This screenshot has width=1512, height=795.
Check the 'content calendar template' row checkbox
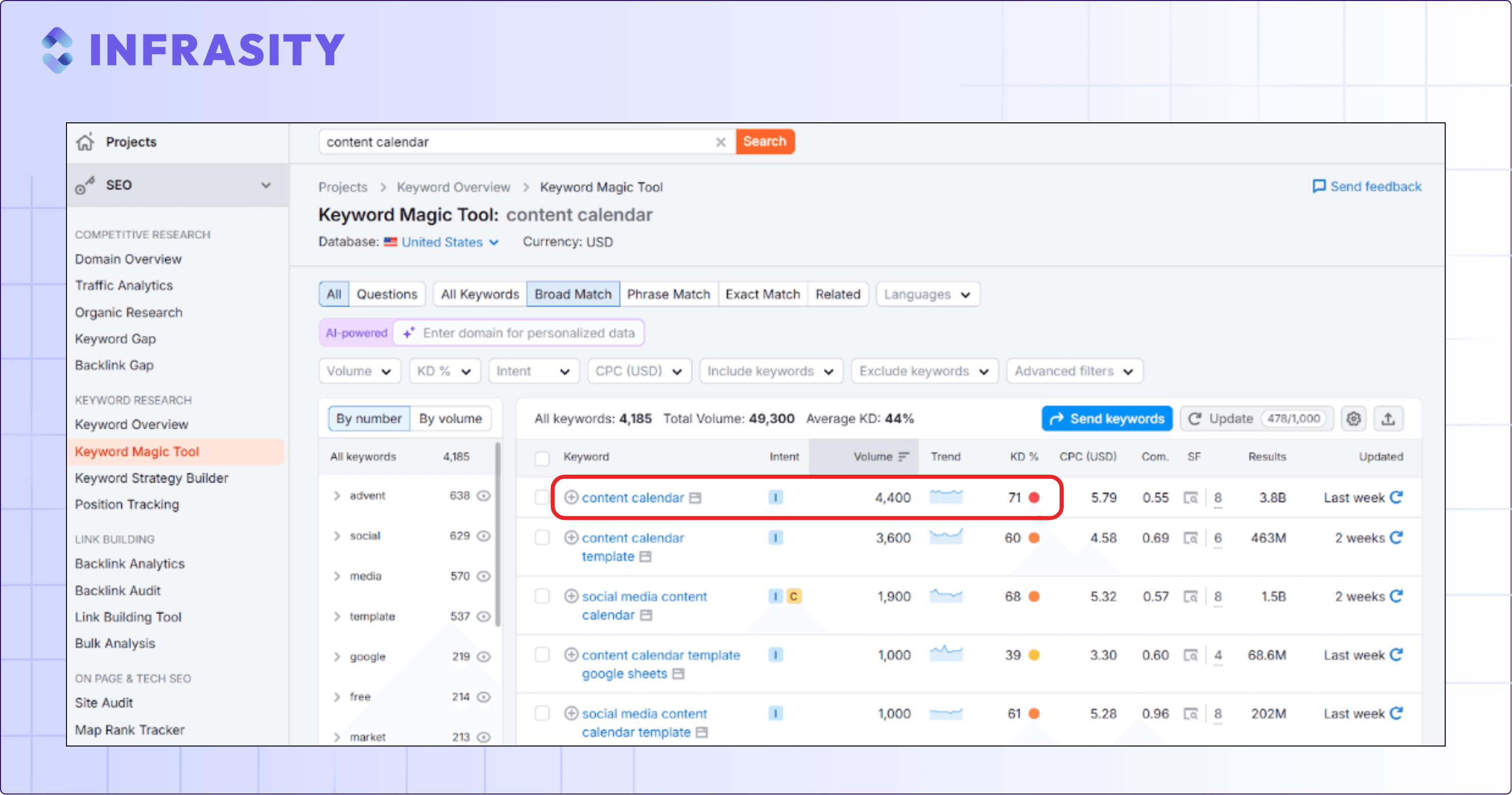542,538
